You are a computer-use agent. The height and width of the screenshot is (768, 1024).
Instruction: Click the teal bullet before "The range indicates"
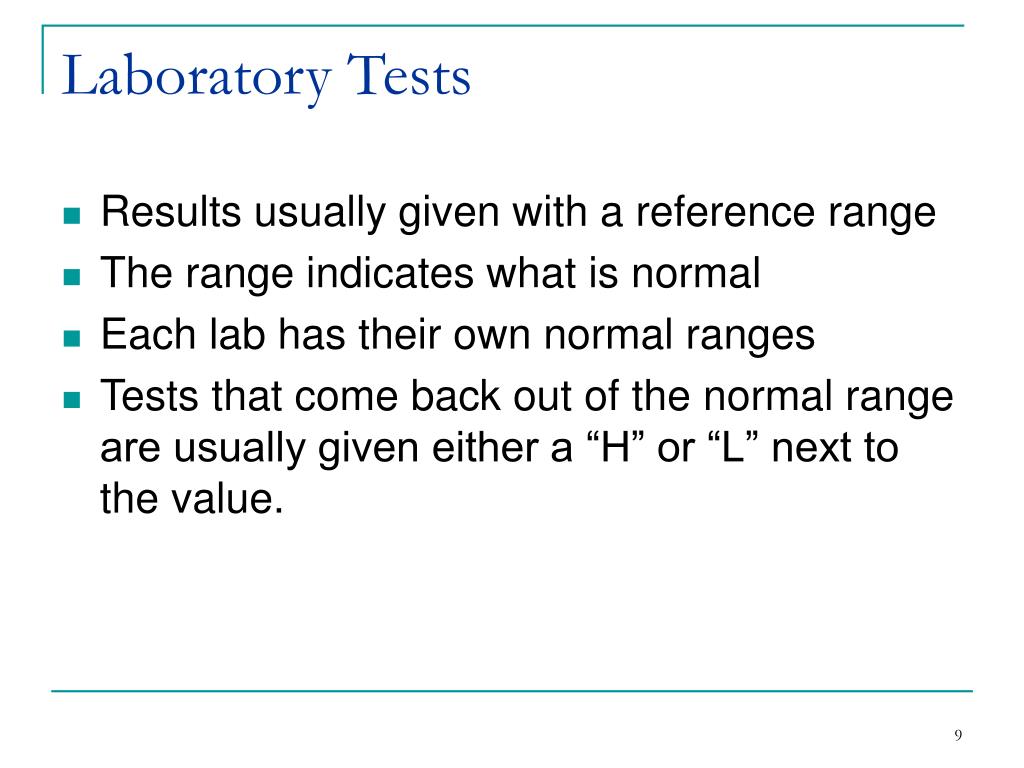(x=72, y=277)
